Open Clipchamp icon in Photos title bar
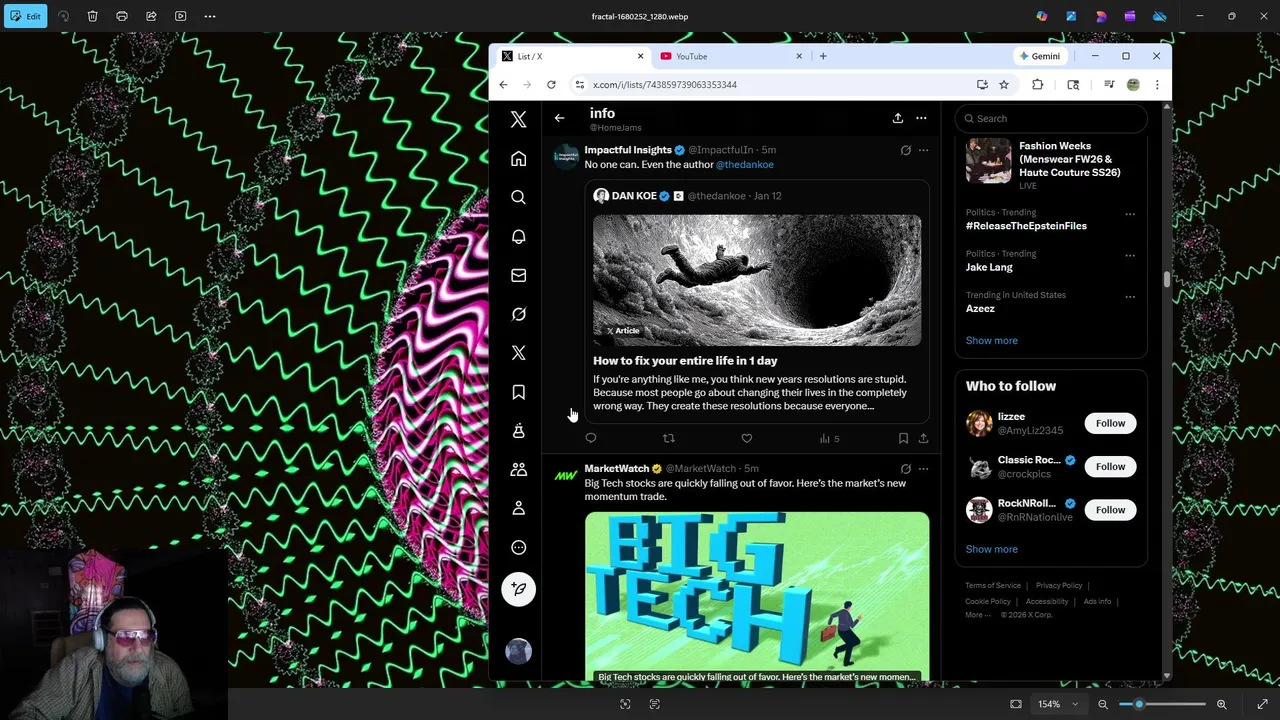Viewport: 1280px width, 720px height. [1130, 16]
